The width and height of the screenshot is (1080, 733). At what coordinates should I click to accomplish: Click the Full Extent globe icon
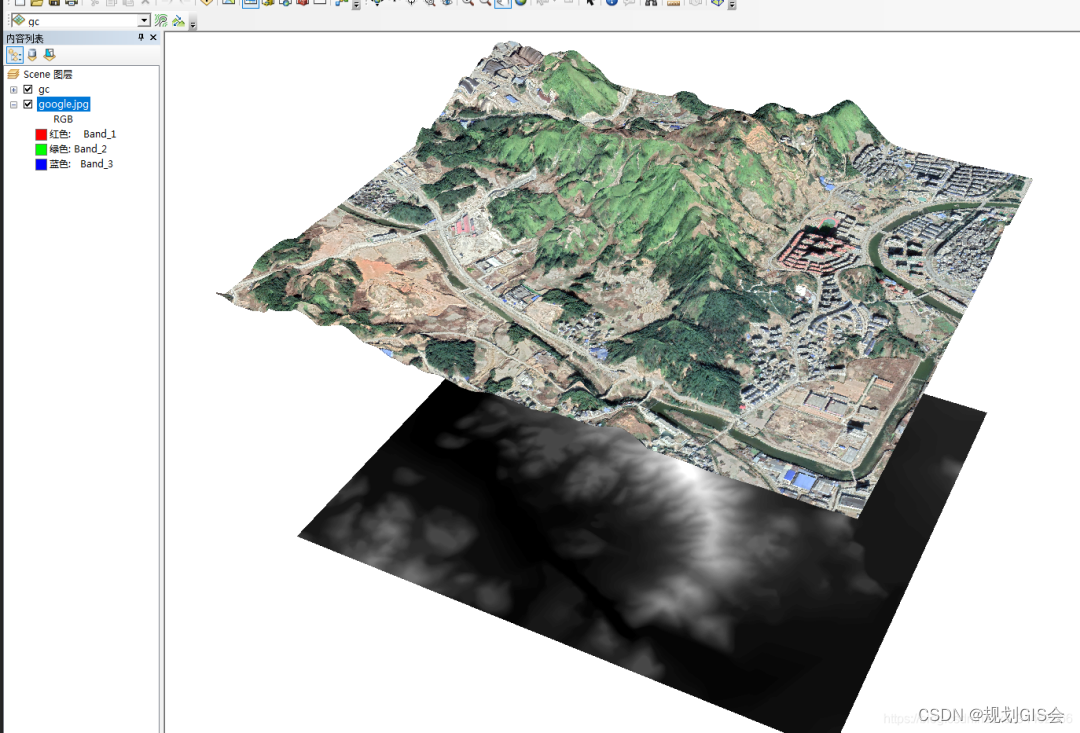(x=521, y=4)
